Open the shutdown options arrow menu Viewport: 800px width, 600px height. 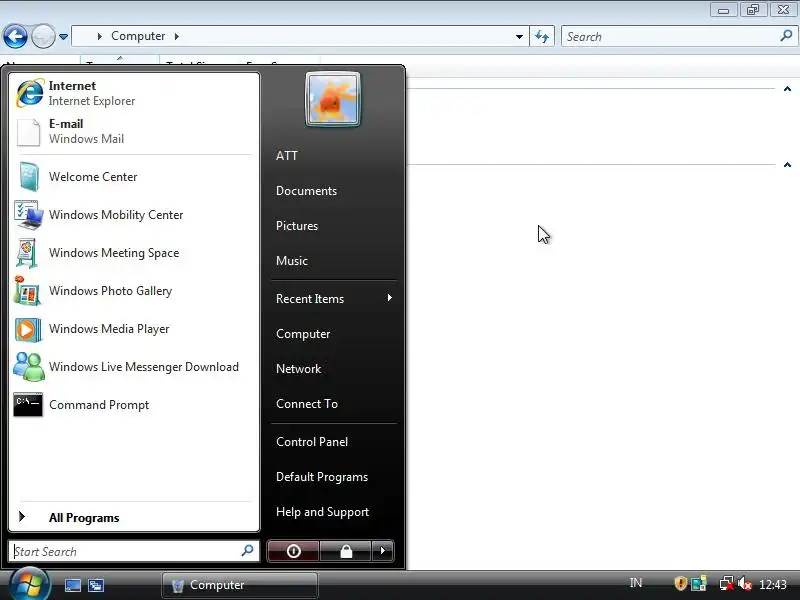point(383,551)
